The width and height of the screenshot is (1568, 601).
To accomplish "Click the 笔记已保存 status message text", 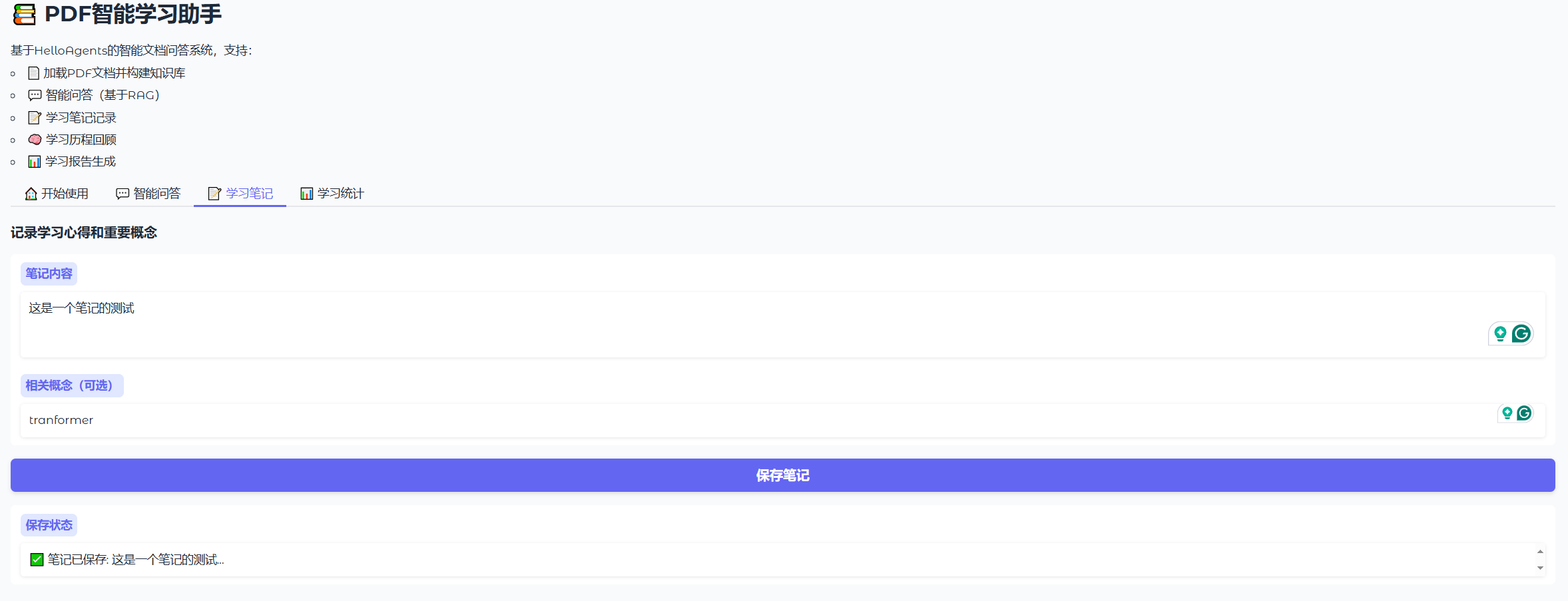I will pyautogui.click(x=135, y=559).
